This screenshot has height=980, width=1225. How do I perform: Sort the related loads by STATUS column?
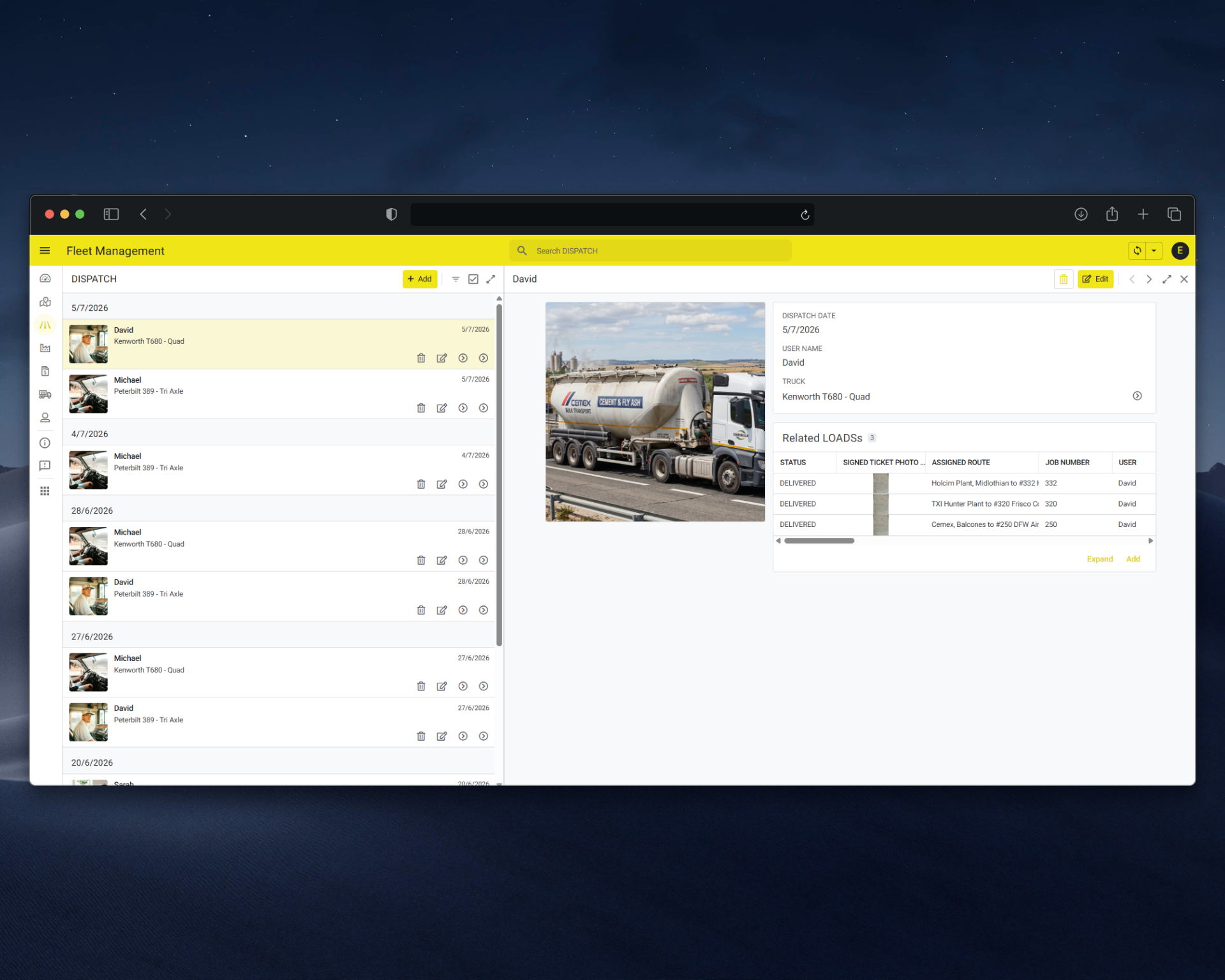792,463
